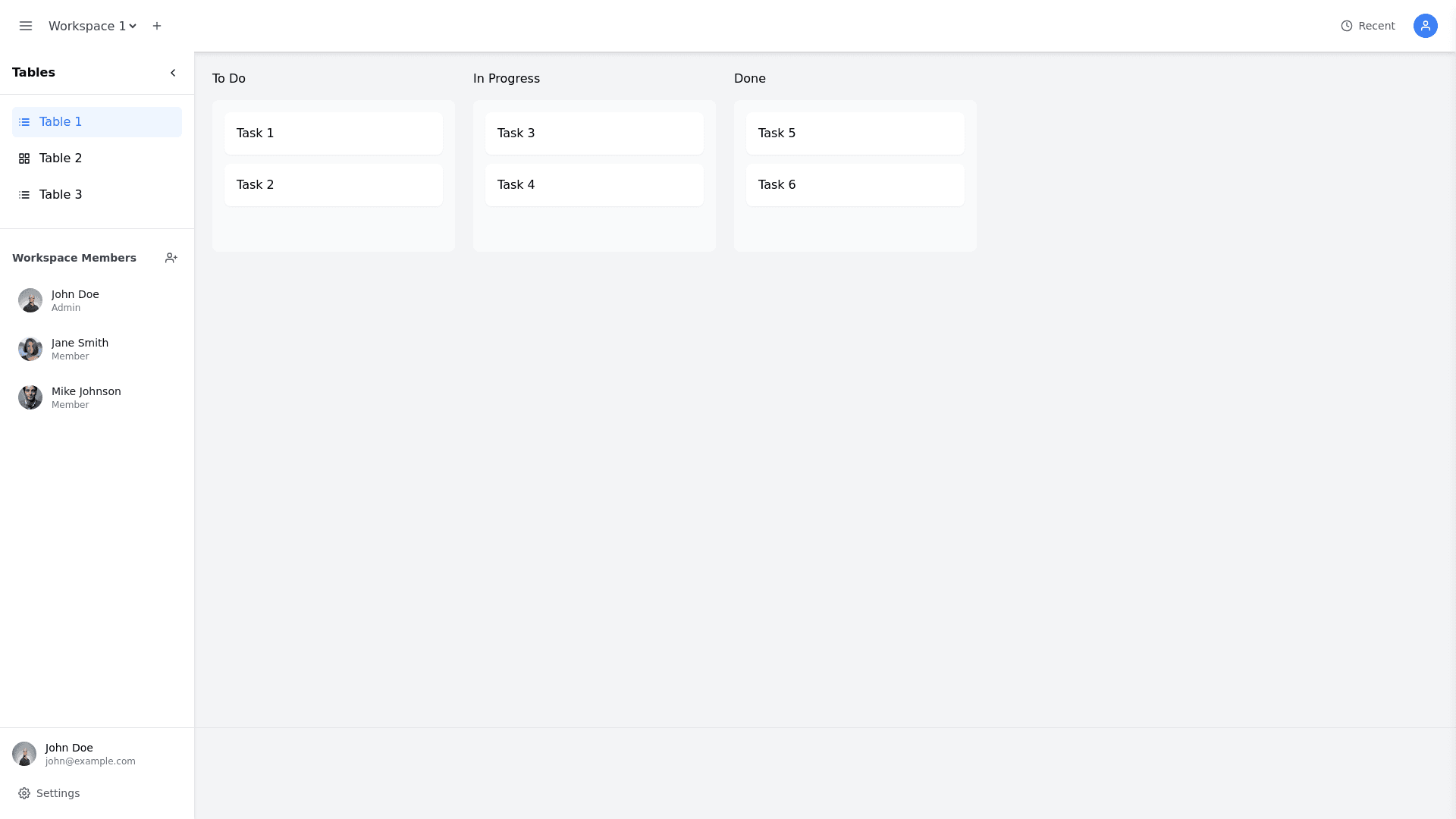Open the Recent button
This screenshot has width=1456, height=819.
[1368, 26]
